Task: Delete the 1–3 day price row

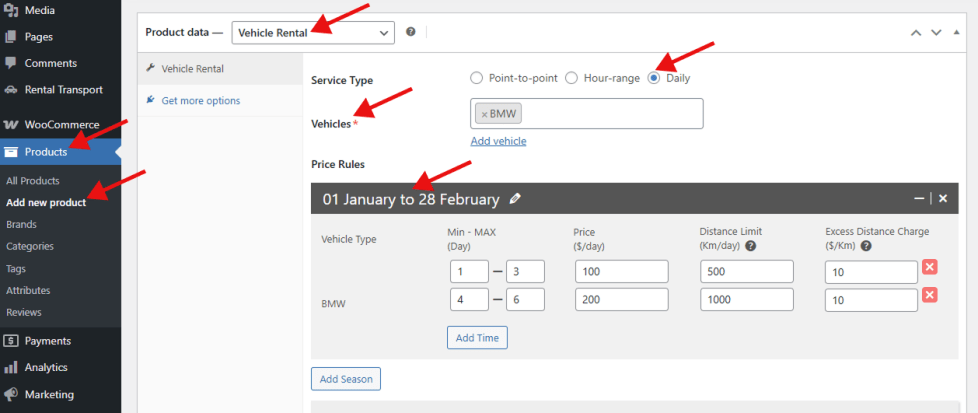Action: [x=929, y=267]
